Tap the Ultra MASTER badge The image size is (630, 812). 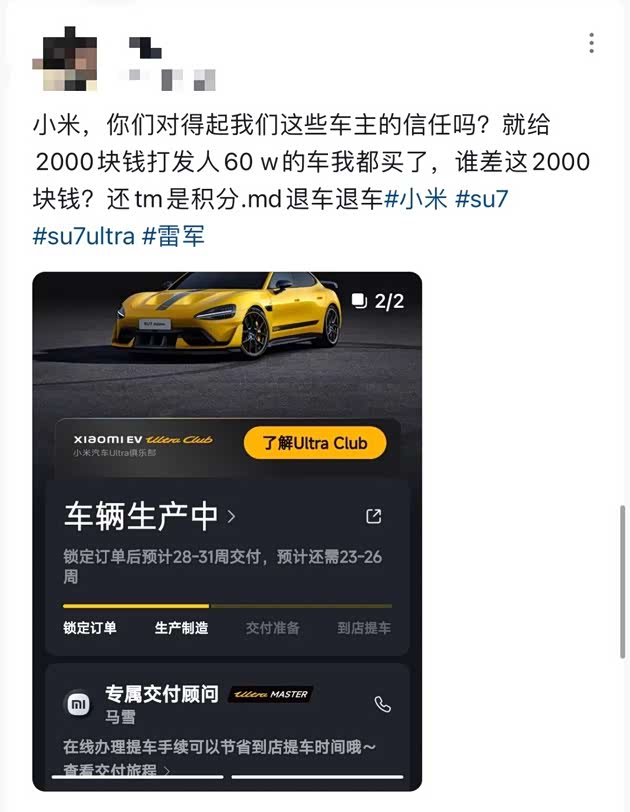point(271,694)
